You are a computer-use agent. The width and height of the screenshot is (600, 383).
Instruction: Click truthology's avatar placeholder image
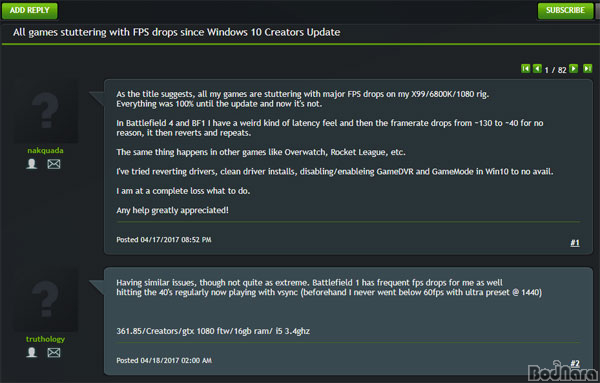[x=46, y=300]
